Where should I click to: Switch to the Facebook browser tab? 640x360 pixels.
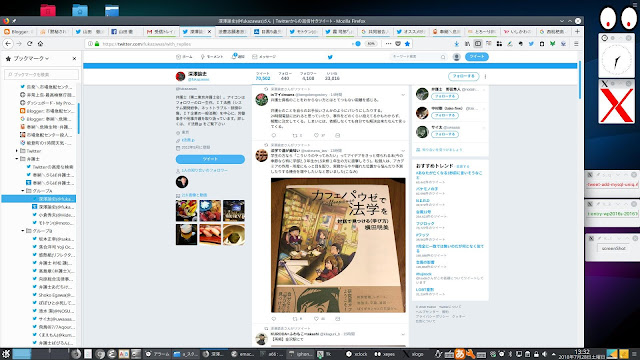click(125, 31)
